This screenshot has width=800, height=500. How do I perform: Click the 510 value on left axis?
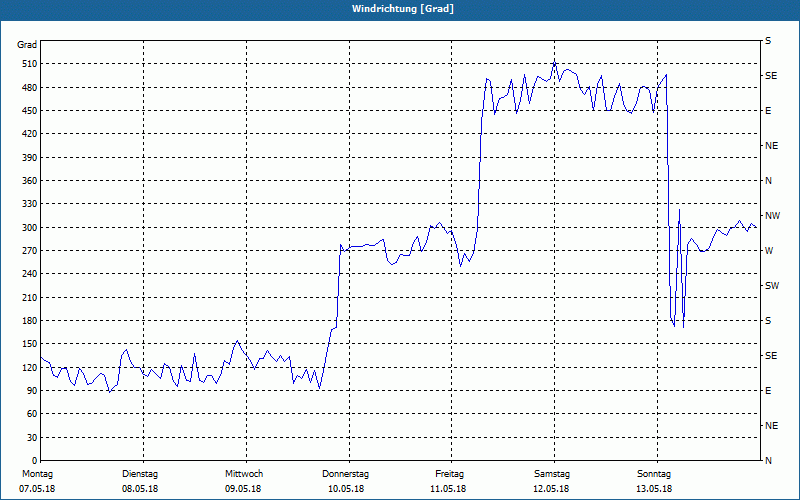tap(29, 64)
